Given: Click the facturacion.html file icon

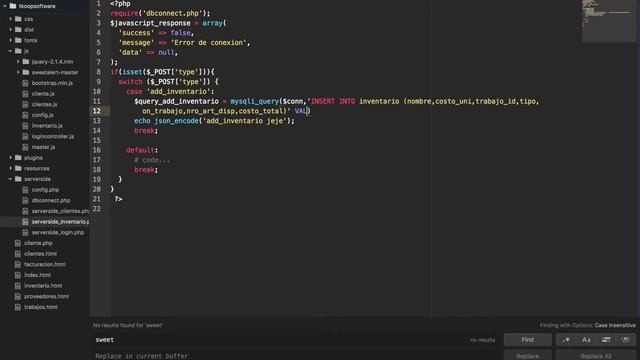Looking at the screenshot, I should [18, 264].
